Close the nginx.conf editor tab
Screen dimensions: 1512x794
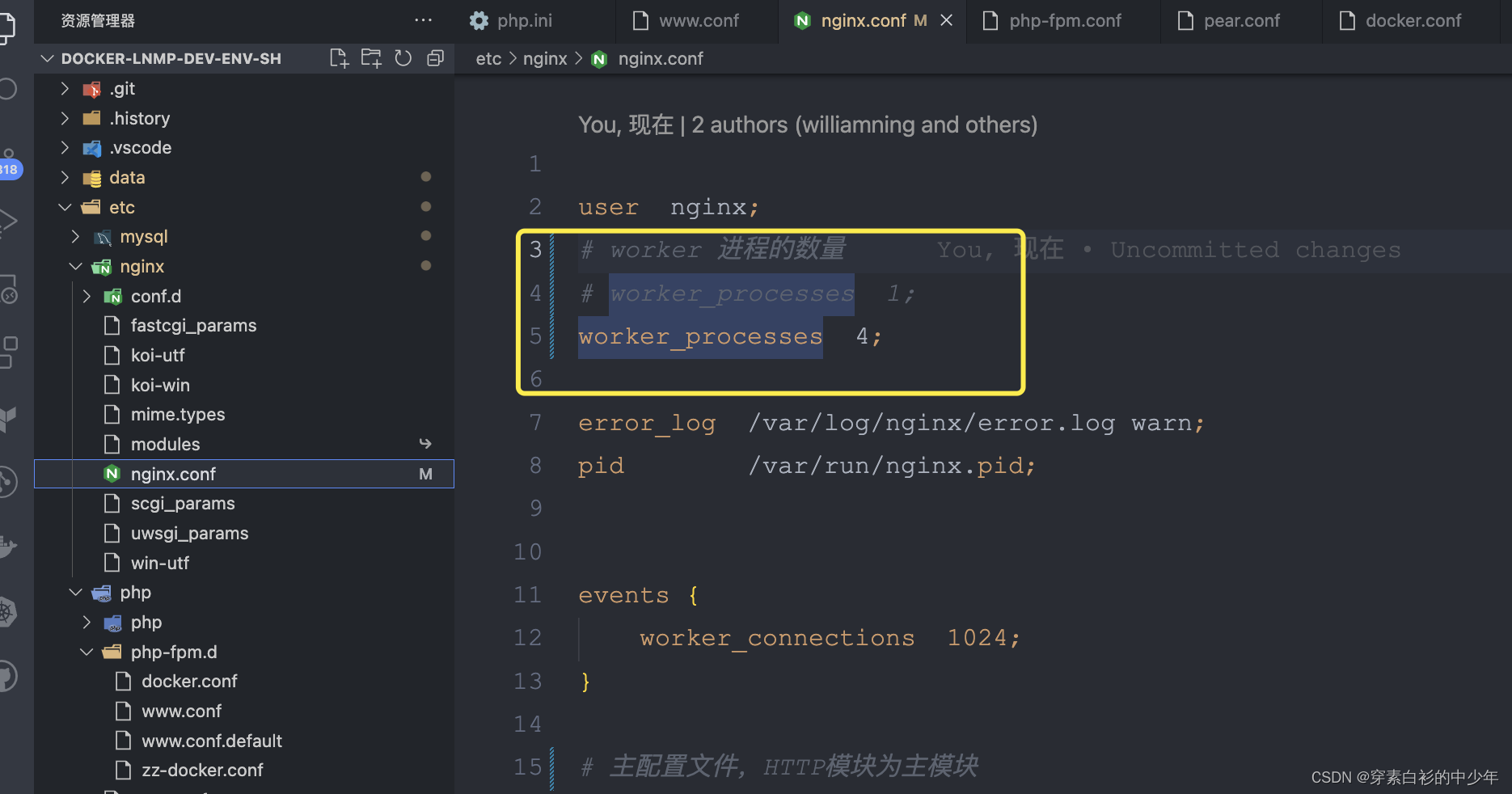(946, 20)
